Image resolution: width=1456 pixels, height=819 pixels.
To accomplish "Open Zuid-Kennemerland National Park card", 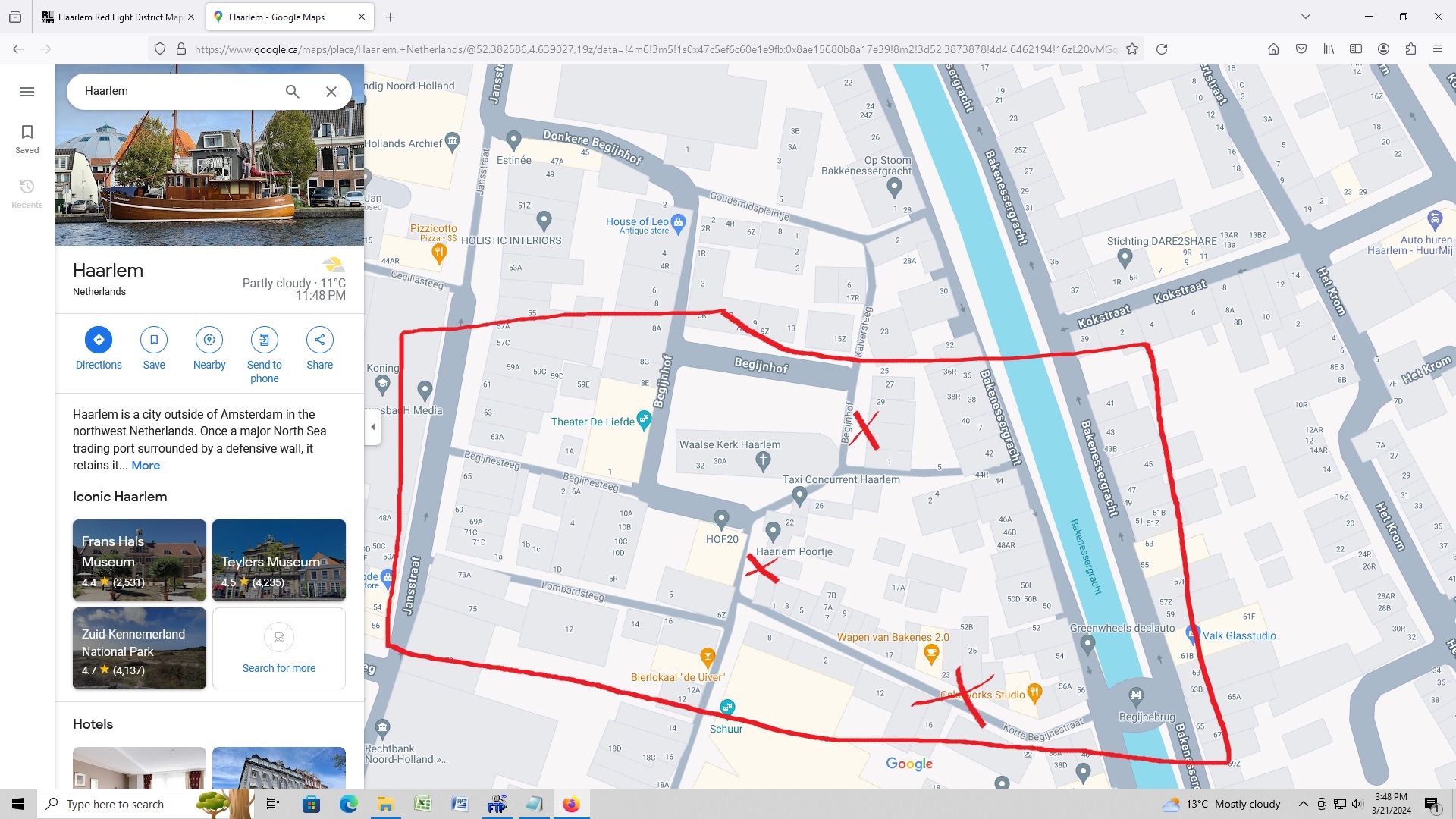I will [140, 648].
